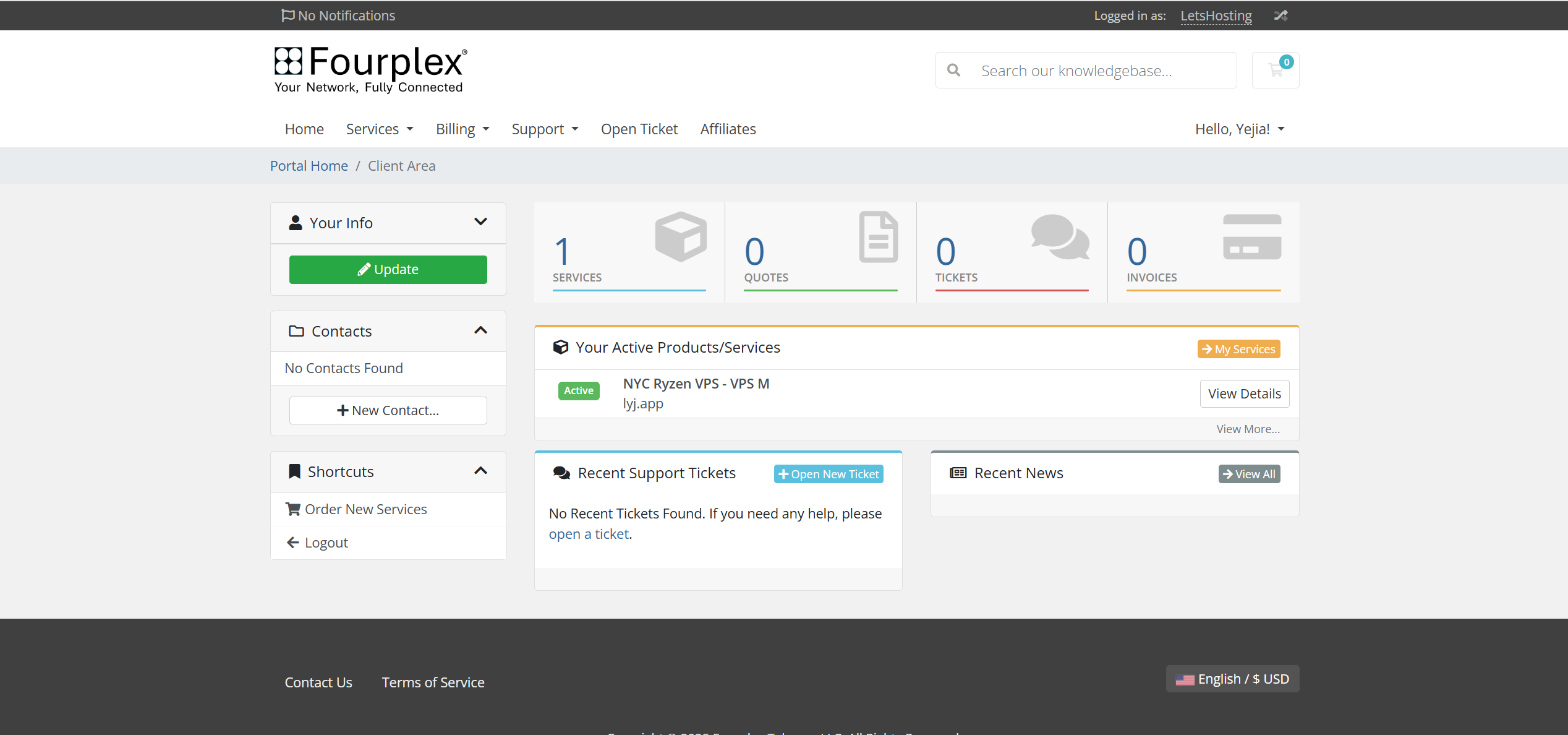
Task: Open the Services dropdown menu
Action: click(380, 129)
